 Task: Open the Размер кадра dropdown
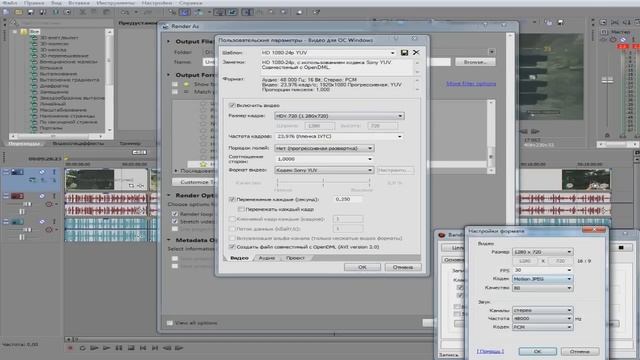(339, 116)
